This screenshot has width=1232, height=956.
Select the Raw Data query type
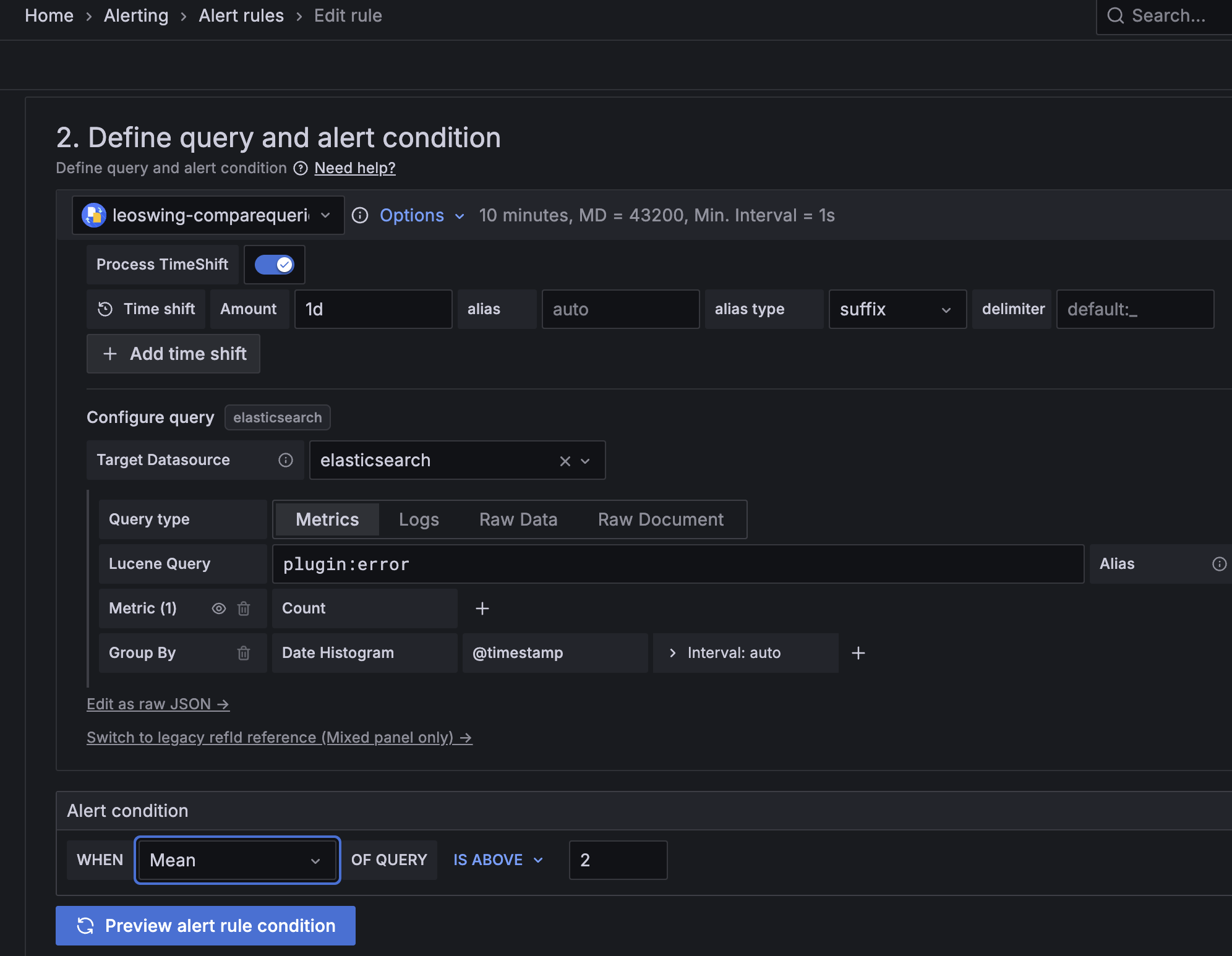[x=518, y=519]
